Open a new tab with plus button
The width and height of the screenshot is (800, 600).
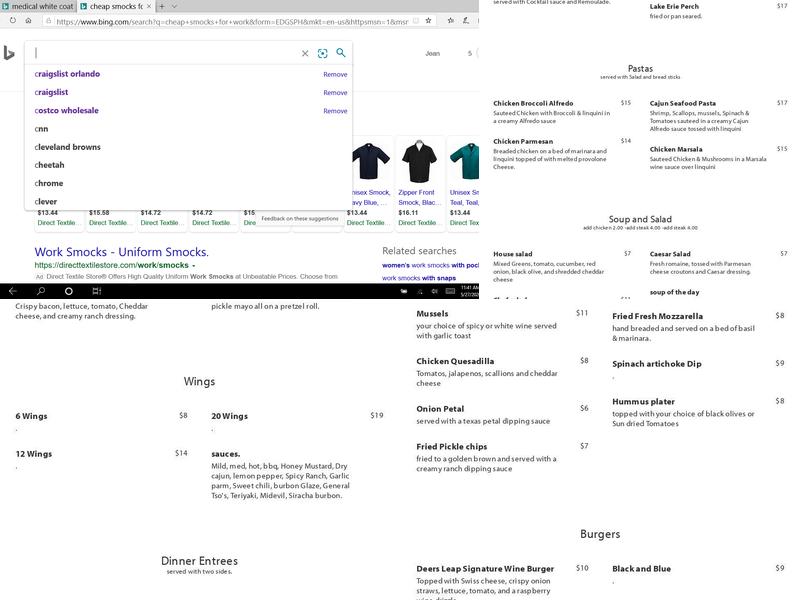click(161, 6)
